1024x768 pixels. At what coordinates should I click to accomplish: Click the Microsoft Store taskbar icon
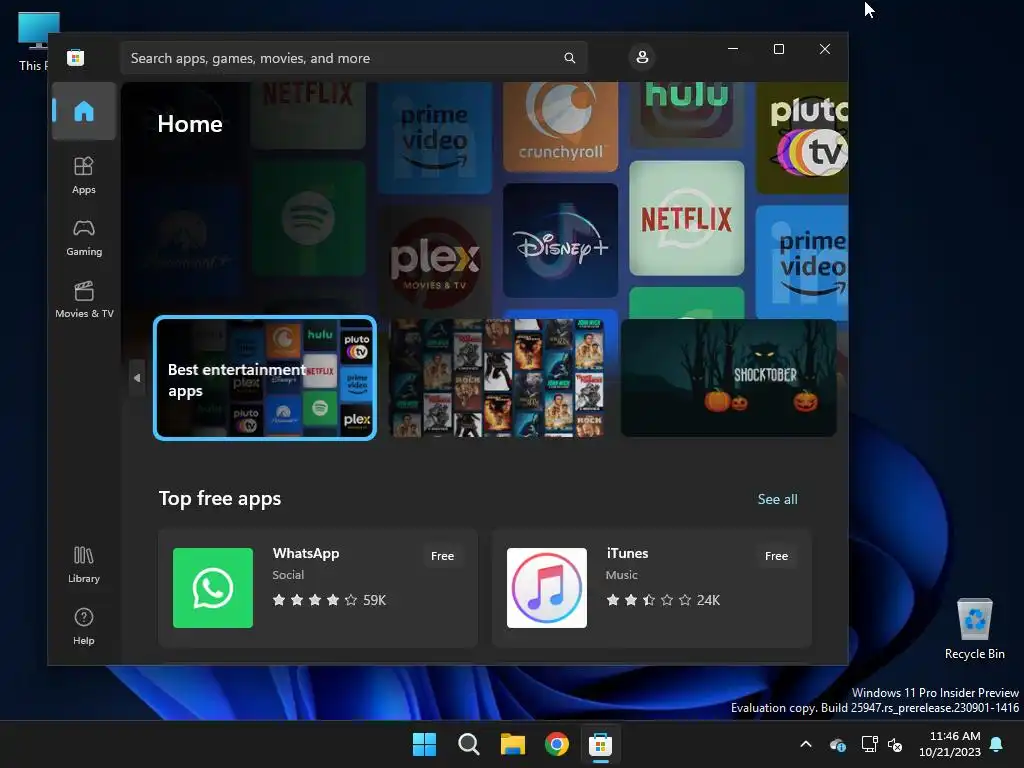pos(600,744)
